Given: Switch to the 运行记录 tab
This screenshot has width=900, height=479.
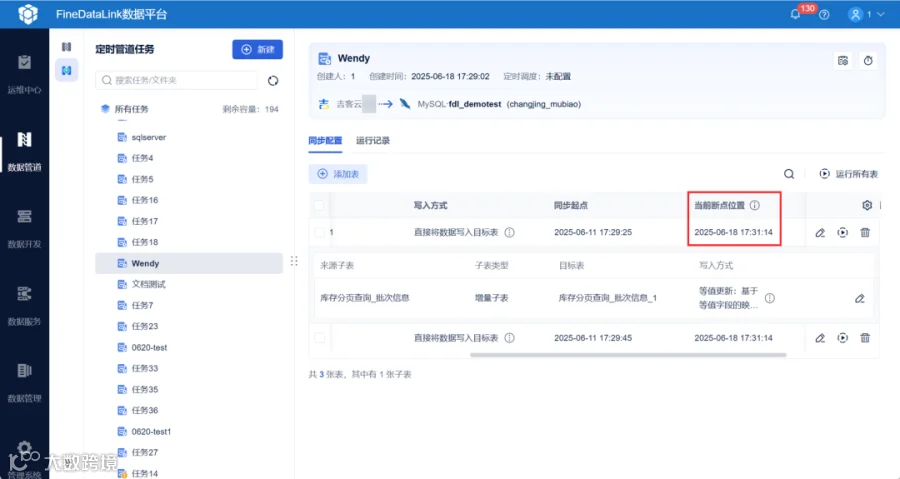Looking at the screenshot, I should (373, 141).
